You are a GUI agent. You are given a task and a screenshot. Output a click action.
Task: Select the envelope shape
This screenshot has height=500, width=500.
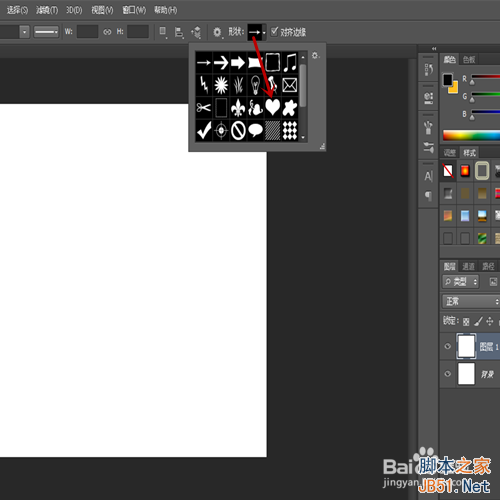pos(290,85)
